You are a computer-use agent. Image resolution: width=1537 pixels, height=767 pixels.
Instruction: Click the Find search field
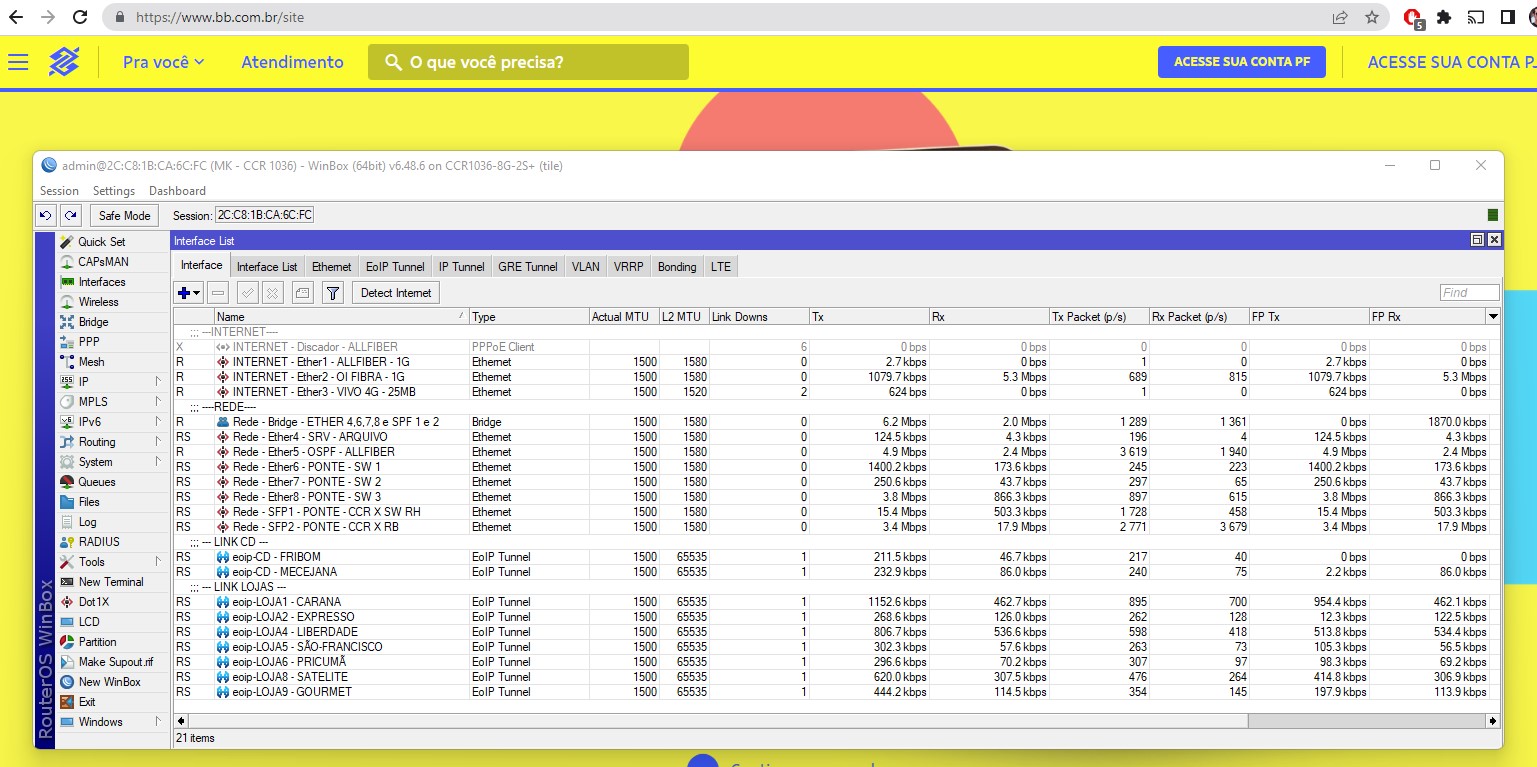pyautogui.click(x=1469, y=293)
